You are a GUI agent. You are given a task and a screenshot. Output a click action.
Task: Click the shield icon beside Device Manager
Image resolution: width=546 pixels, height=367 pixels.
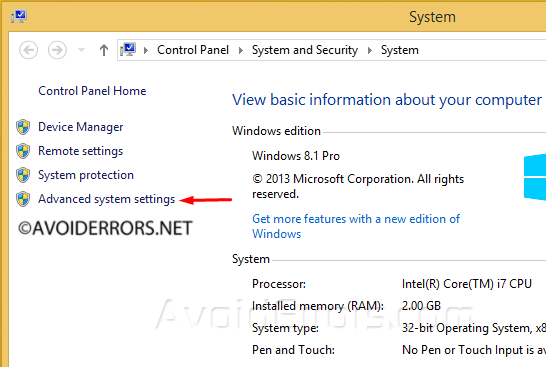(x=23, y=127)
